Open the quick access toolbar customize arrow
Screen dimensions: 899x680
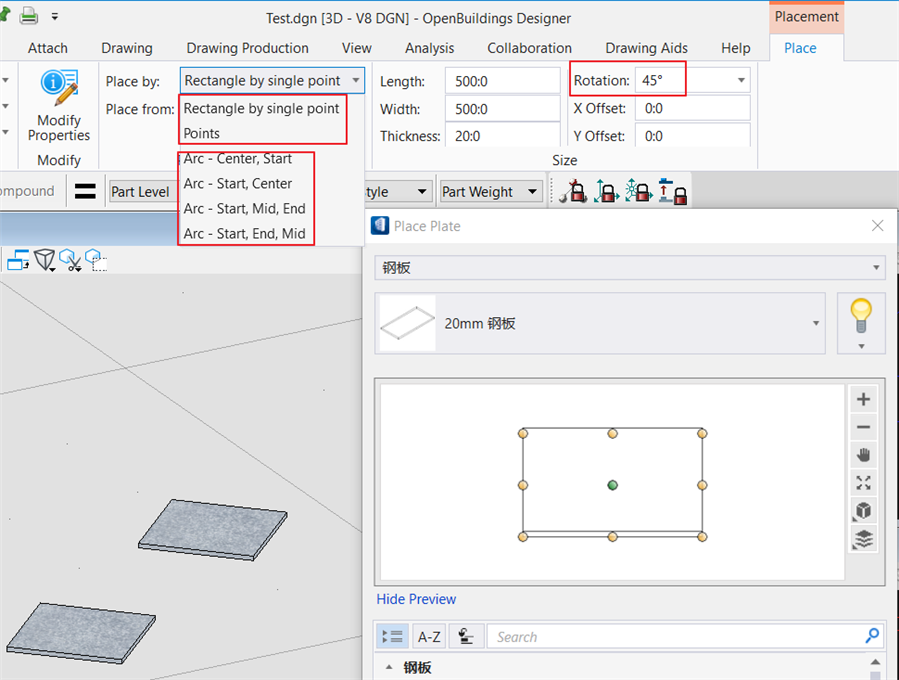click(x=54, y=17)
